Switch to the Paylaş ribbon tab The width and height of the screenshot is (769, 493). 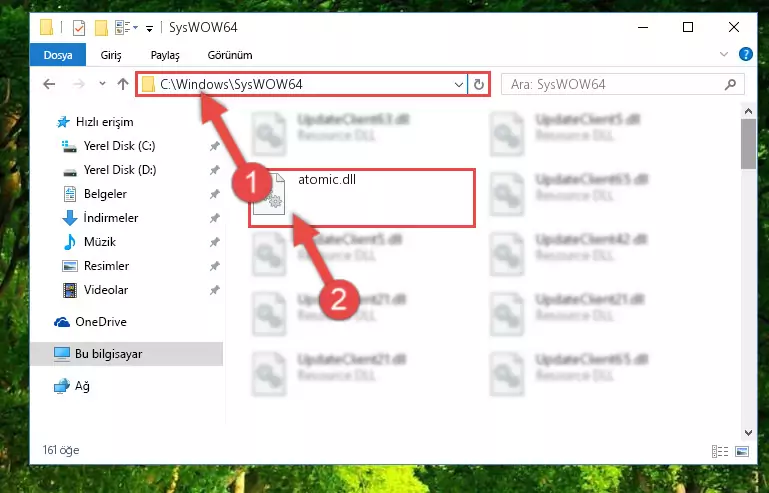coord(165,55)
